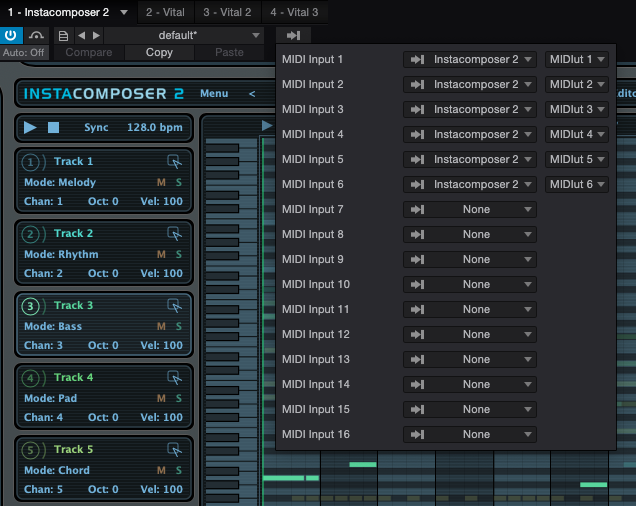Change Track 5 Mode: Chord
Screen dimensions: 636x506
click(57, 470)
